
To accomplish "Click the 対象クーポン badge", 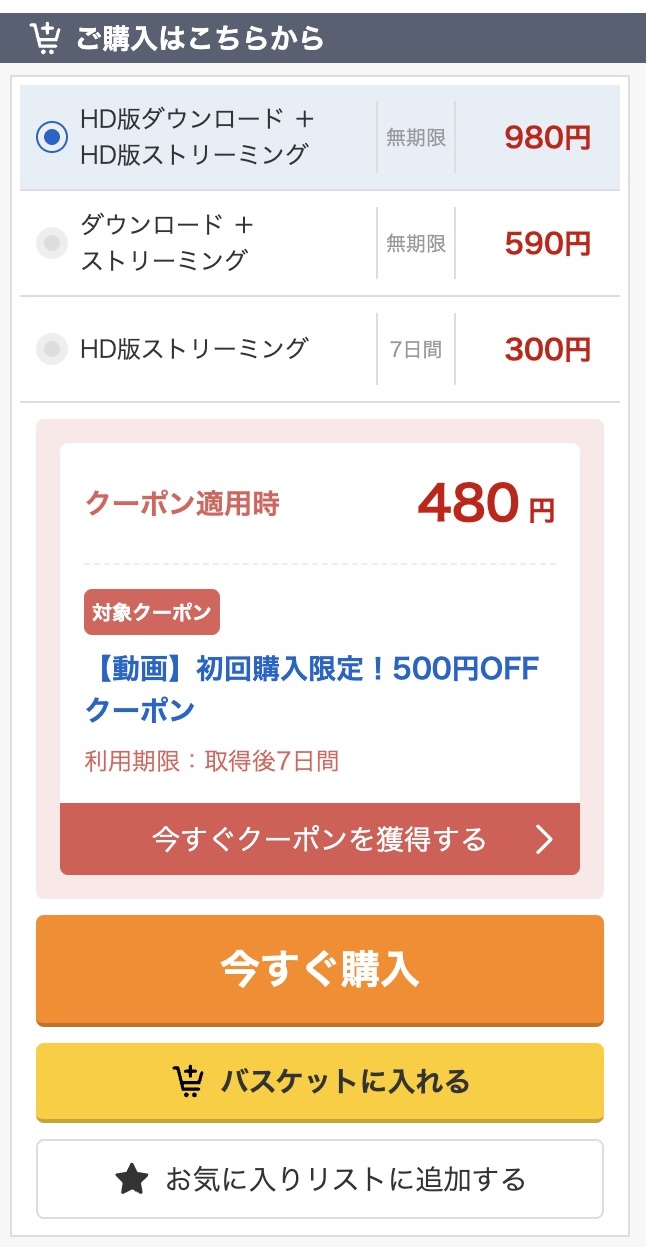I will tap(152, 611).
